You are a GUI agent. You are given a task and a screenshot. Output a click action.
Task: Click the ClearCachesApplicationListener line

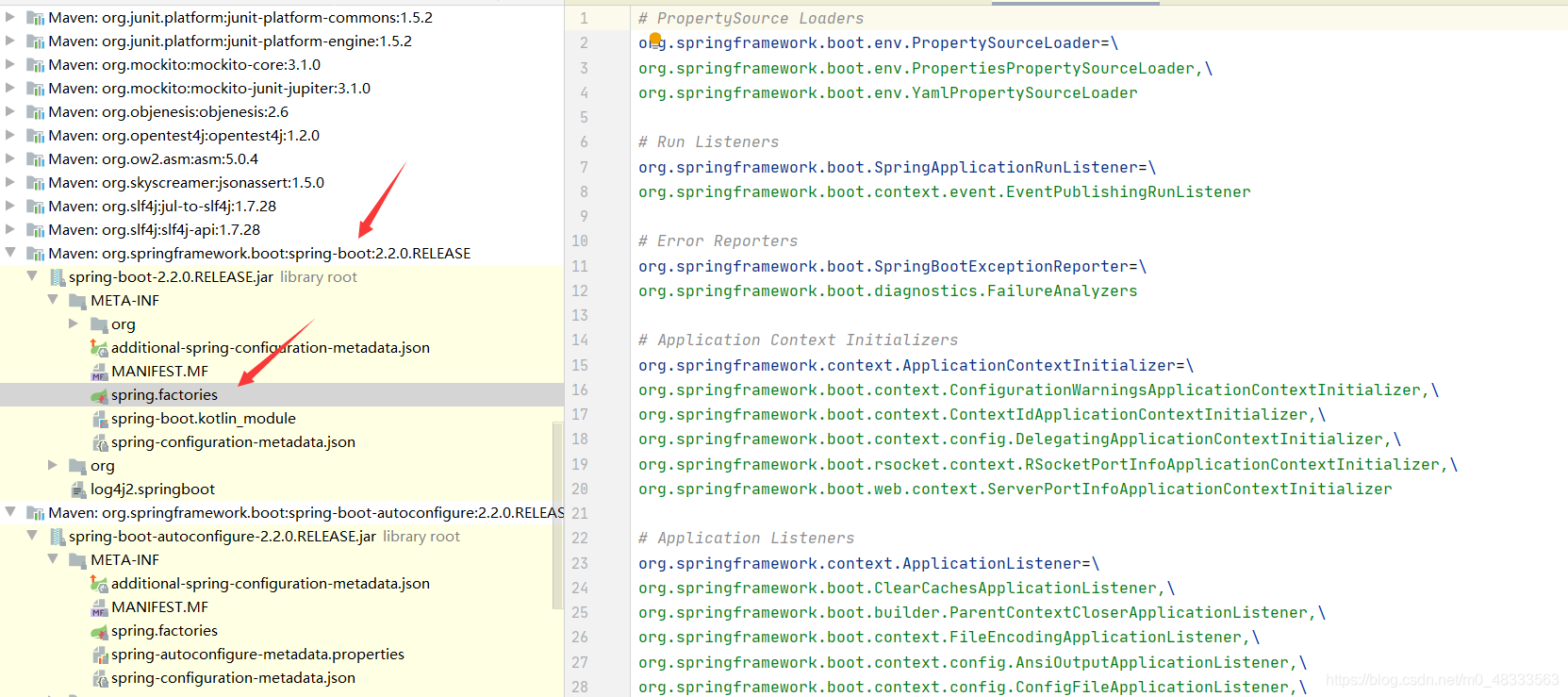906,588
